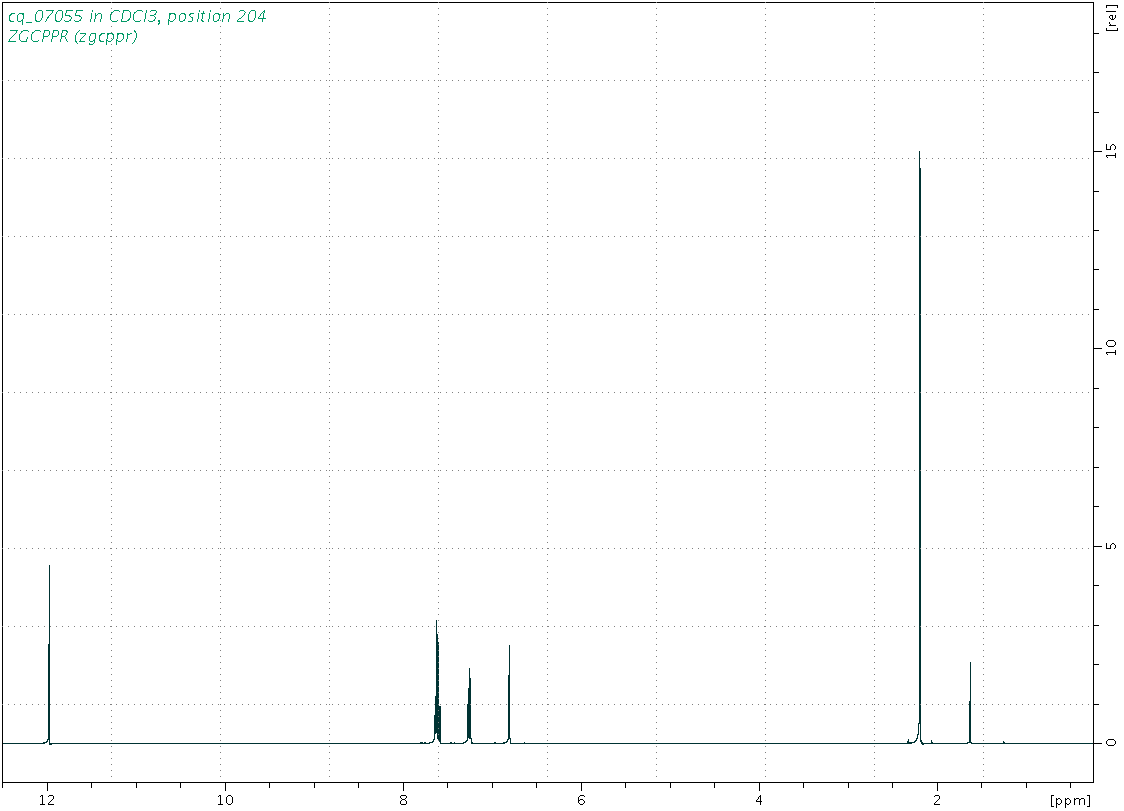Image resolution: width=1124 pixels, height=811 pixels.
Task: Click the 15 label on the rel intensity axis
Action: click(x=1111, y=150)
